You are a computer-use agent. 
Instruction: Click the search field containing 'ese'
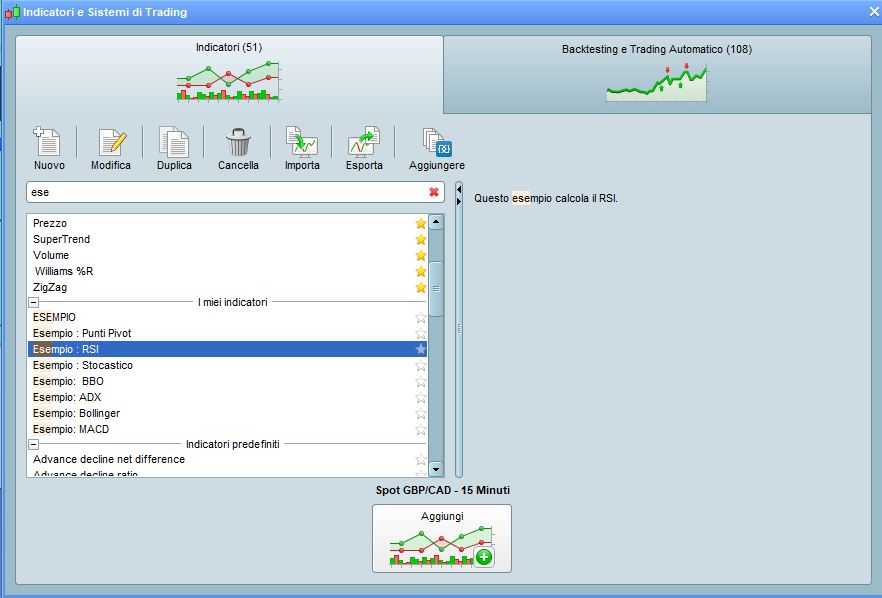235,192
